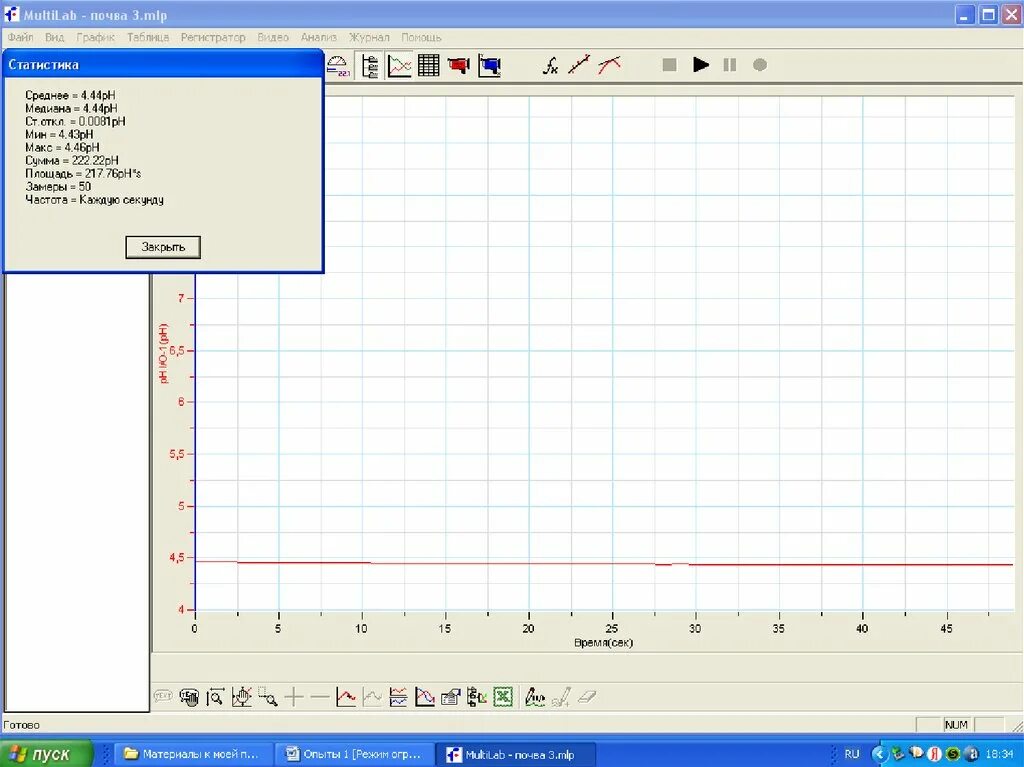Click the add-to-project tree graph icon
This screenshot has height=767, width=1024.
[477, 697]
